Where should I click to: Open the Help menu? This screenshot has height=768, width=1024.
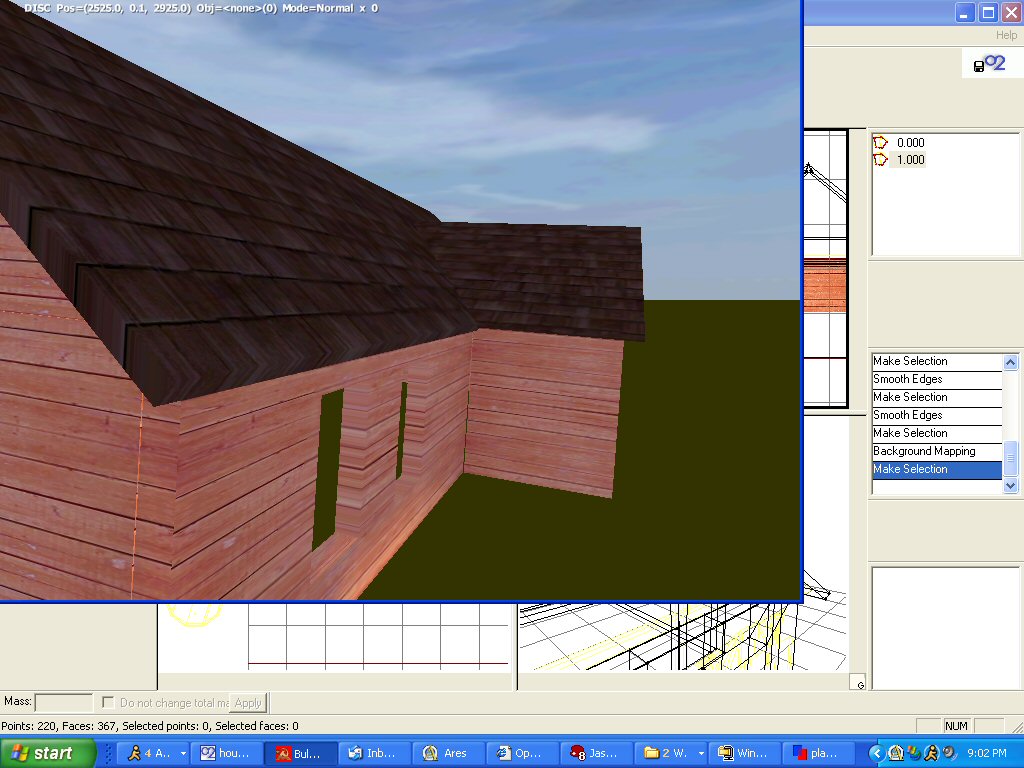tap(1005, 35)
